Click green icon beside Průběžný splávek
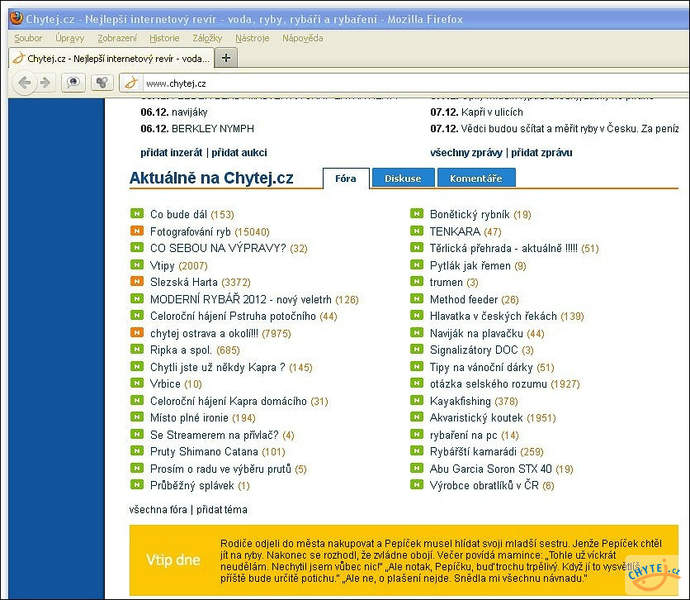The height and width of the screenshot is (600, 690). [137, 485]
